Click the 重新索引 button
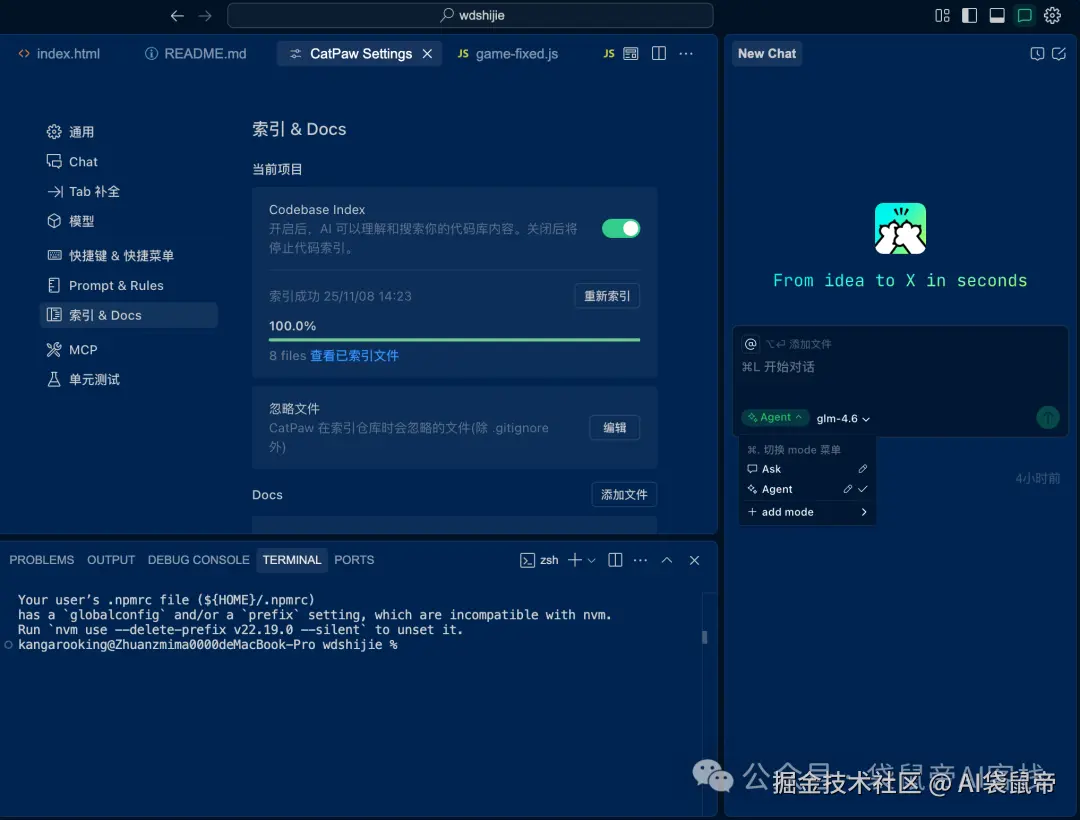Viewport: 1080px width, 820px height. click(x=607, y=296)
